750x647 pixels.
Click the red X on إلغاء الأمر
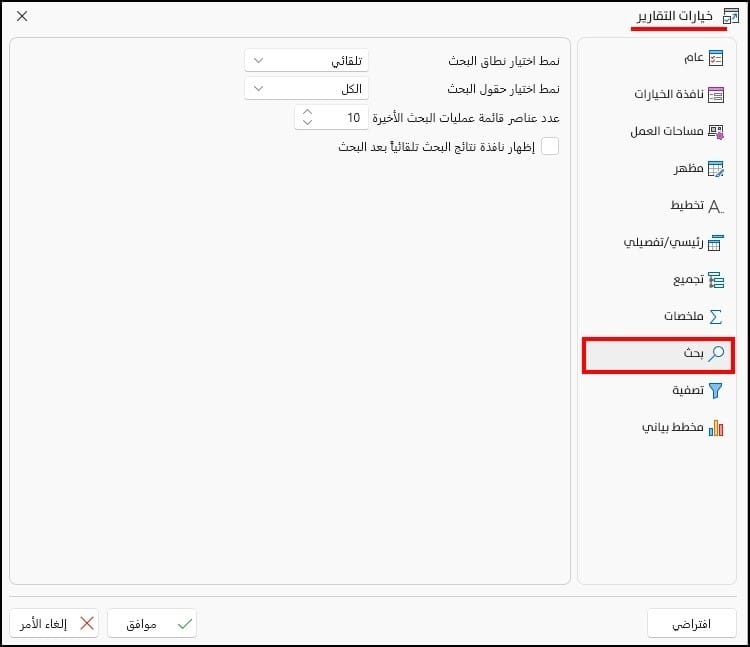click(87, 623)
